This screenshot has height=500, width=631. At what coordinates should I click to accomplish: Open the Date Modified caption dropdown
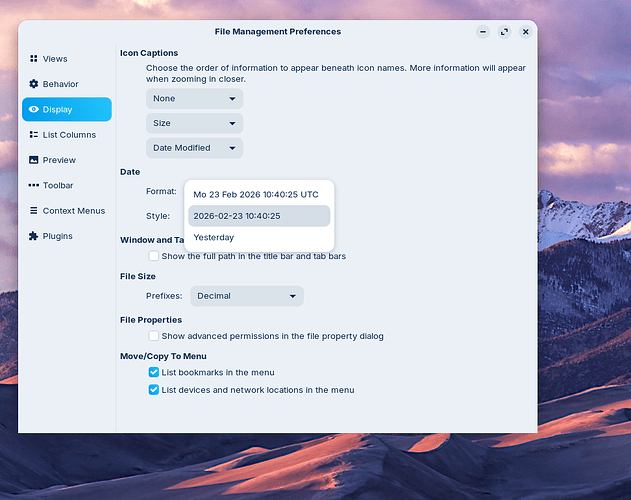(195, 148)
